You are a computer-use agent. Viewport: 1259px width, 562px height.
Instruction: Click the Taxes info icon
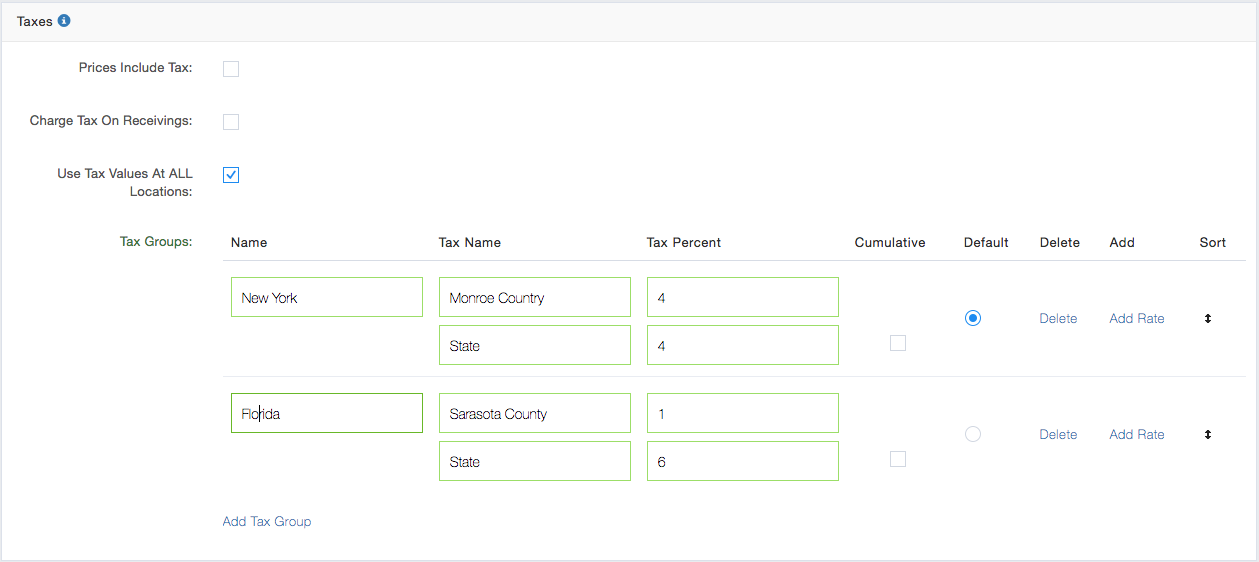coord(64,21)
